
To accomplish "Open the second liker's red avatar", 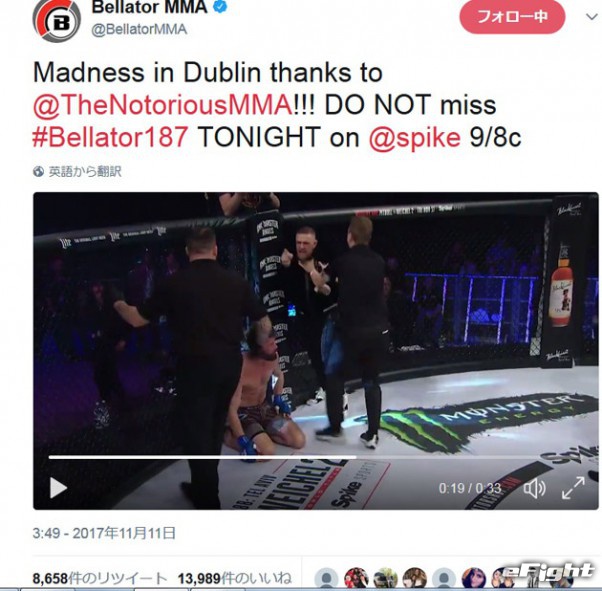I will click(x=356, y=578).
